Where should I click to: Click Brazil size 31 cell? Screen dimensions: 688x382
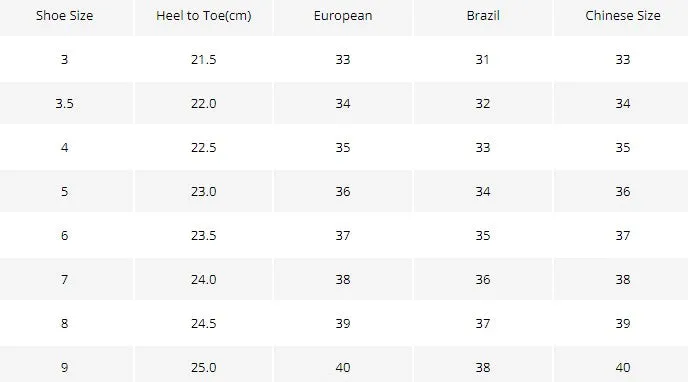tap(483, 59)
